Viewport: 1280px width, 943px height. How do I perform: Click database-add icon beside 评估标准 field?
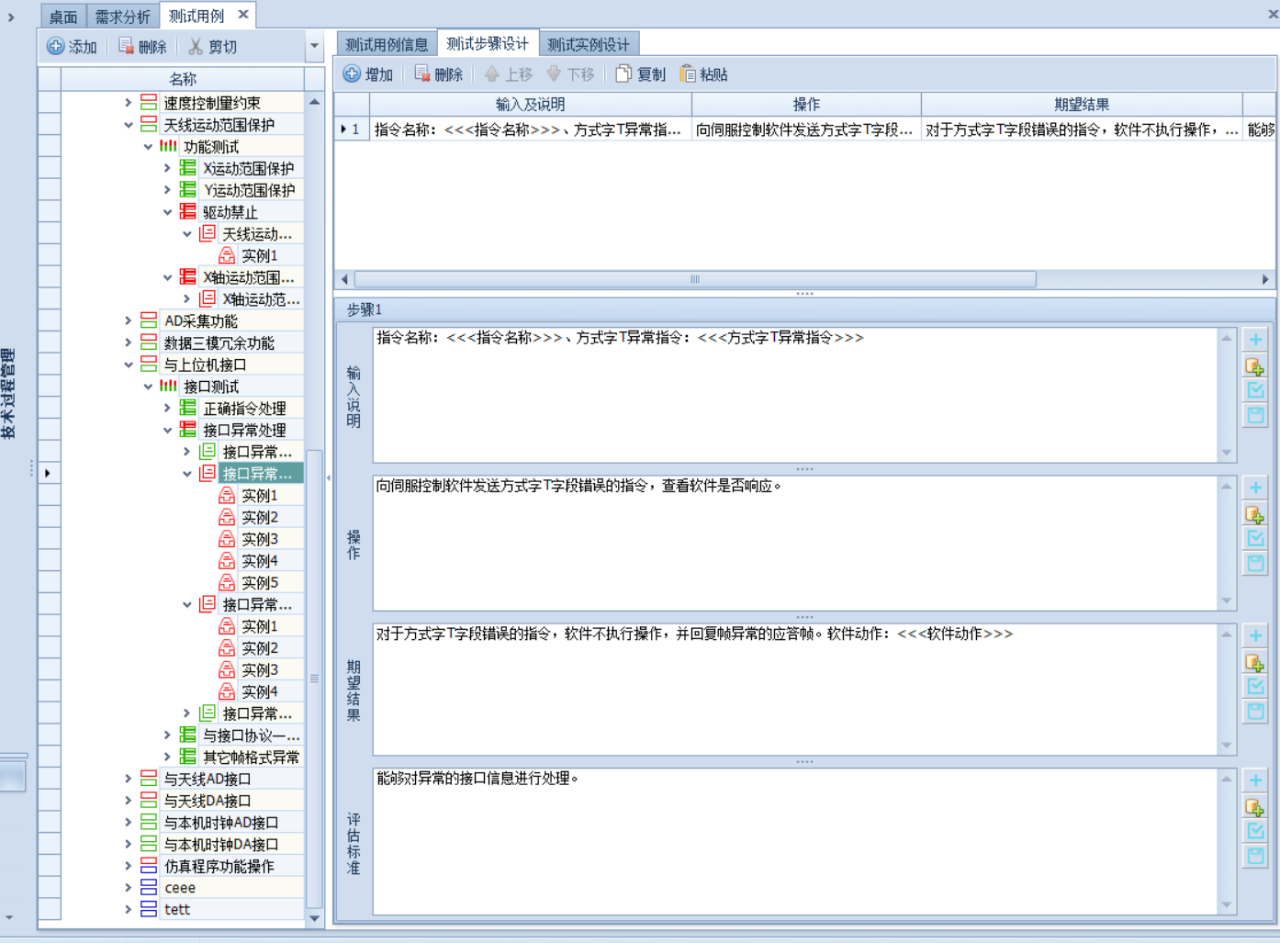[1256, 806]
